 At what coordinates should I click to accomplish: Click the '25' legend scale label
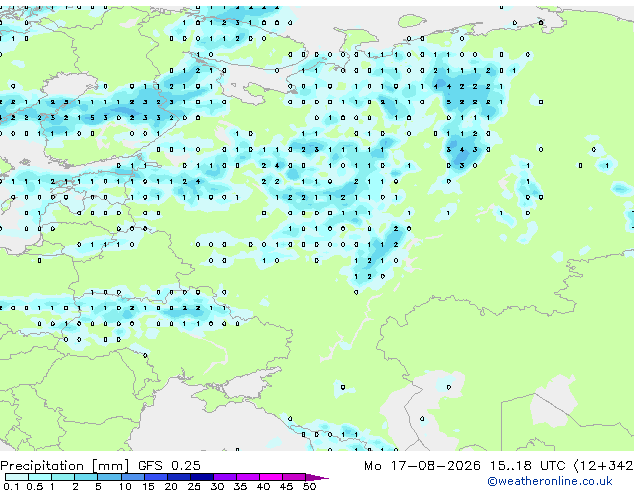tap(194, 486)
